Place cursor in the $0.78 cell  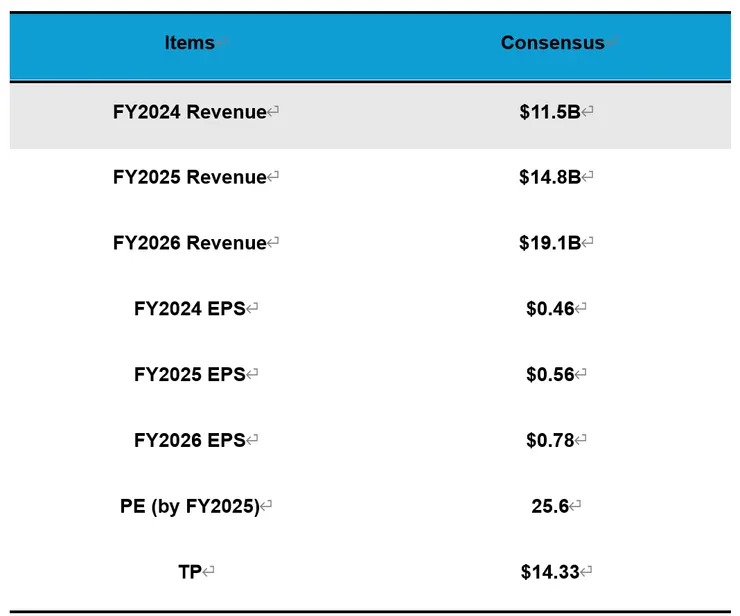tap(550, 440)
